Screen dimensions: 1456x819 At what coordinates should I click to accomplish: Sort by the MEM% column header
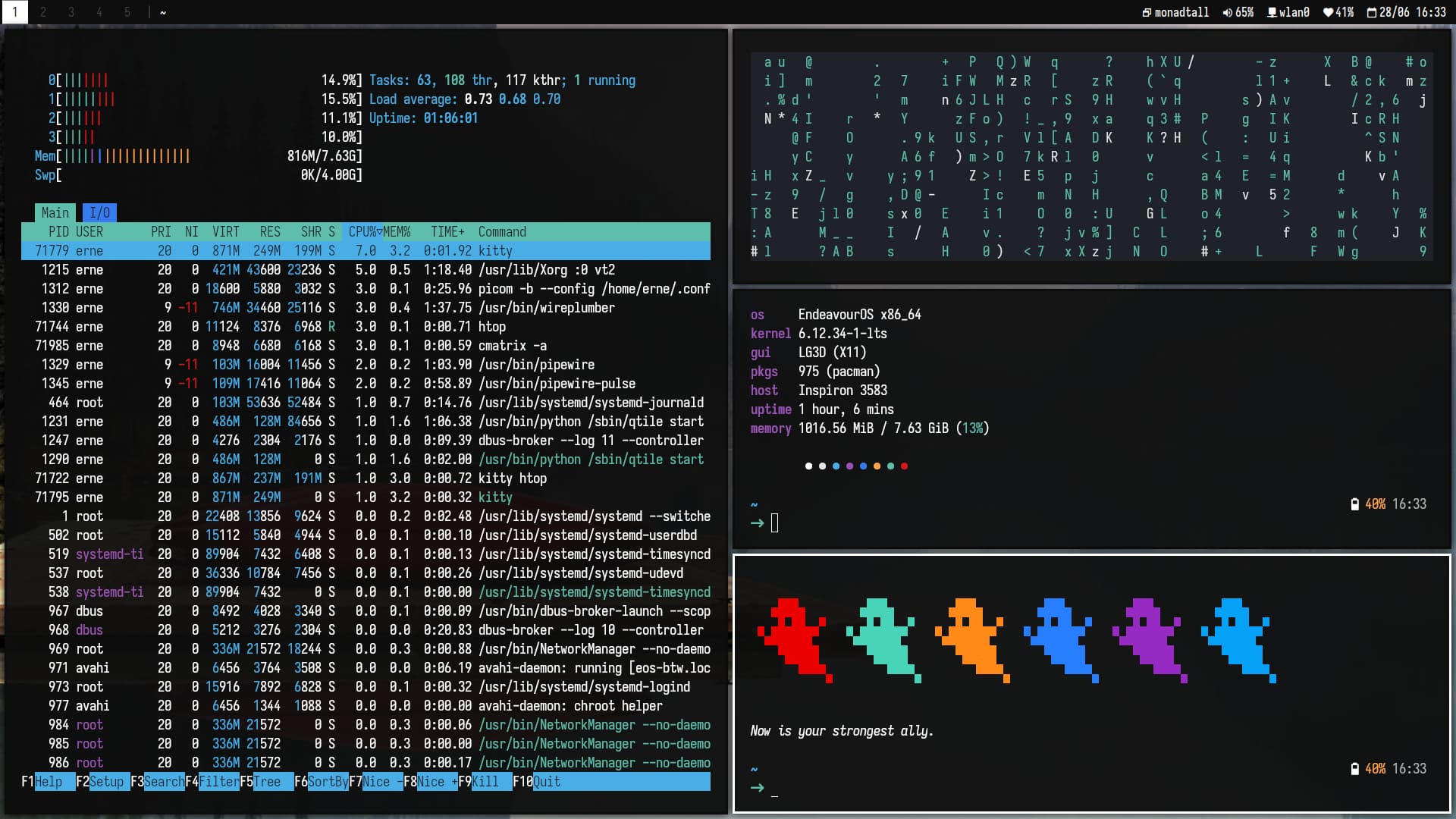[x=397, y=232]
